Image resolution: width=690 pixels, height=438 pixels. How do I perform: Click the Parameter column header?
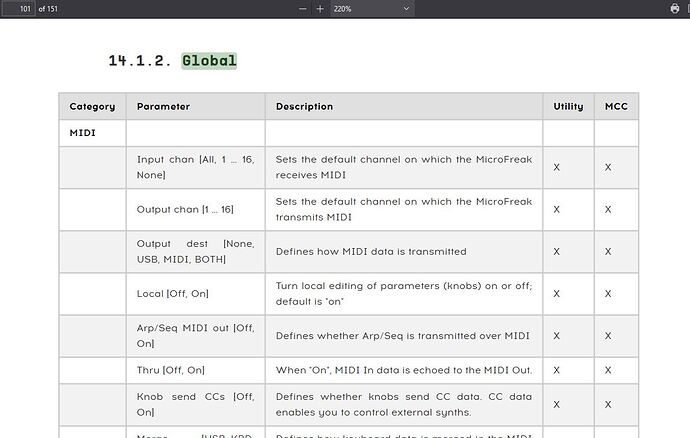(163, 107)
